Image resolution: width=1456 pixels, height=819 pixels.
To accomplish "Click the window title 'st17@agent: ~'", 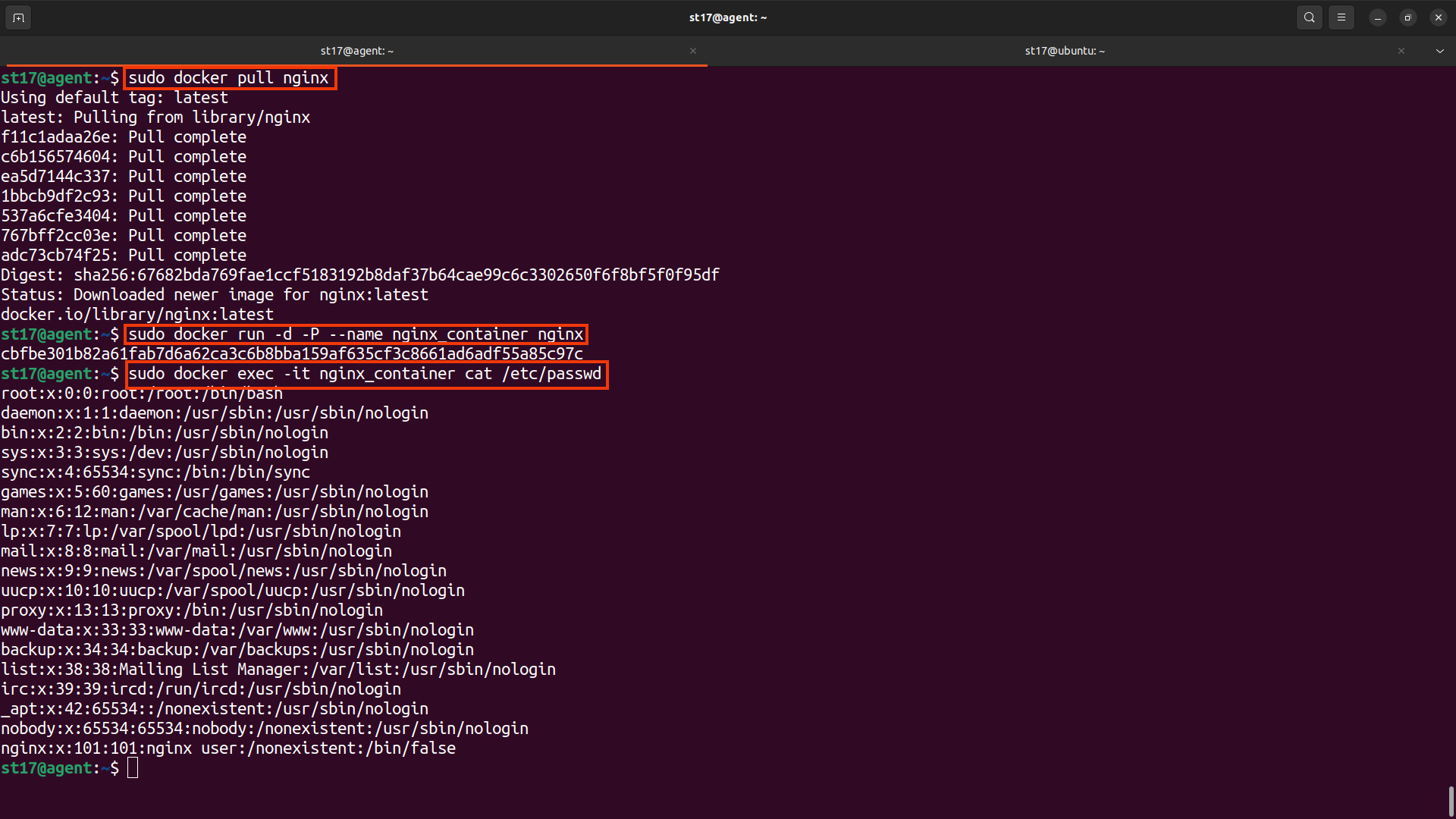I will 728,17.
